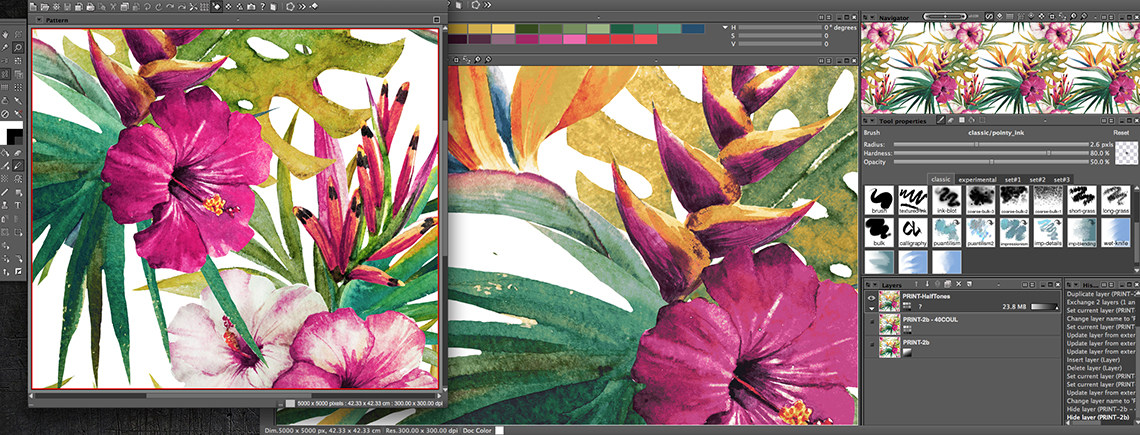Show the PRINT-2b - 40COUL layer
This screenshot has width=1140, height=435.
coord(872,322)
